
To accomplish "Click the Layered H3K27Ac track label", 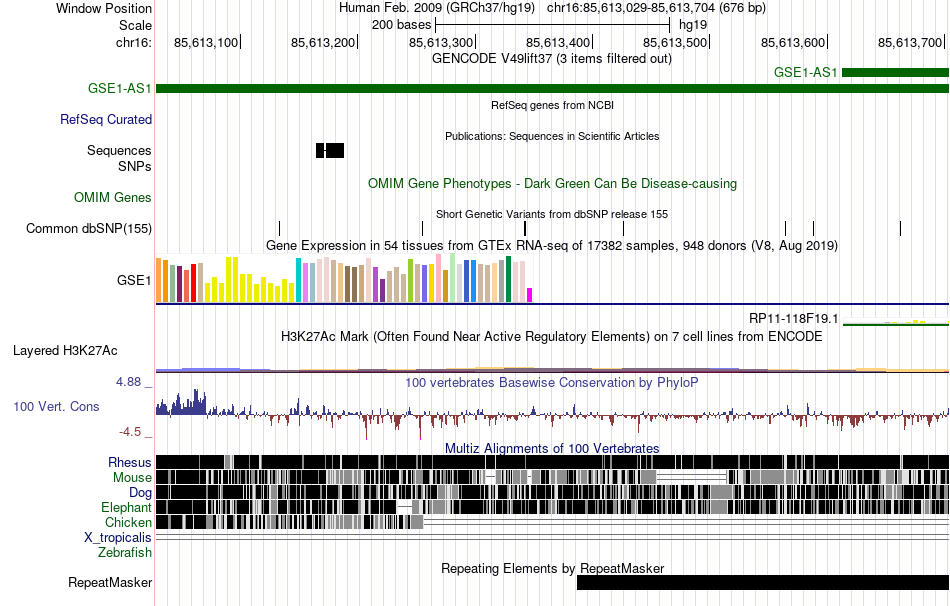I will pyautogui.click(x=65, y=351).
